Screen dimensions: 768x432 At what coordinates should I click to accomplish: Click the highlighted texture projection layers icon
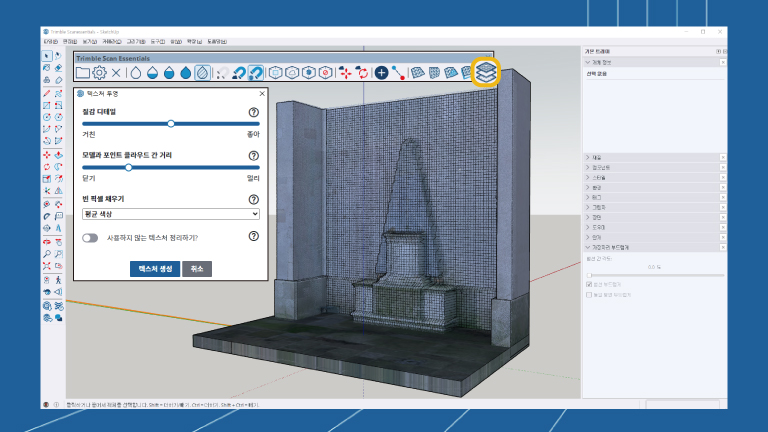(x=484, y=72)
